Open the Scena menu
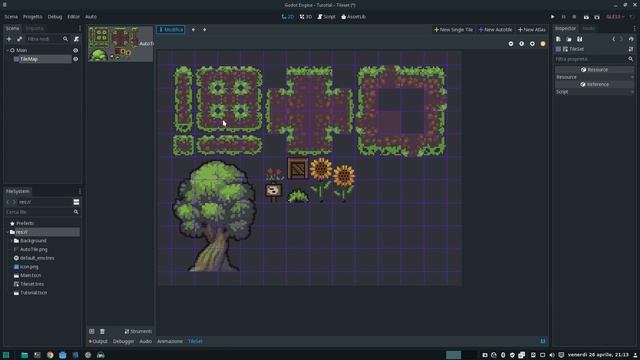This screenshot has height=360, width=640. point(11,17)
